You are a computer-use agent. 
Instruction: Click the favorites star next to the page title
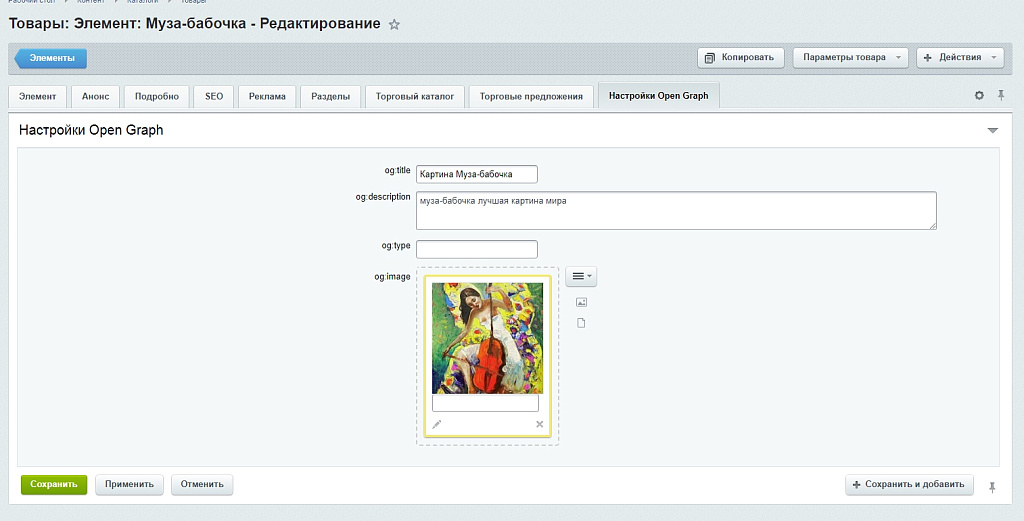394,24
